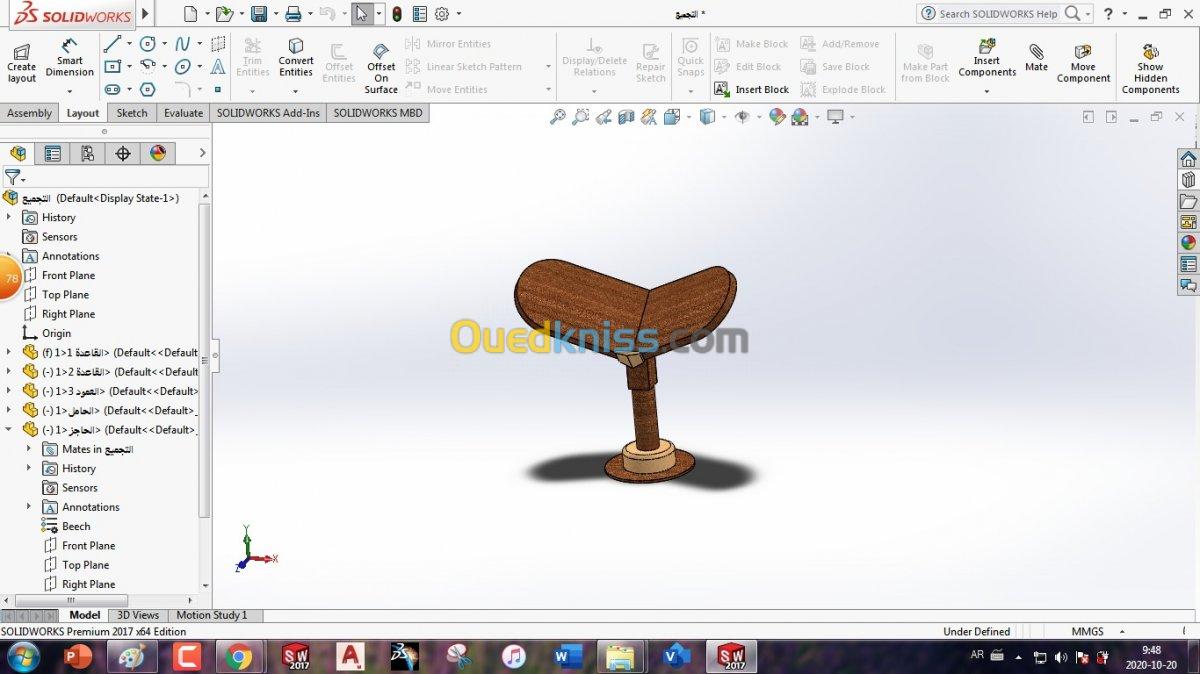Open the dropdown arrow under Insert Components
This screenshot has width=1200, height=674.
(x=986, y=91)
